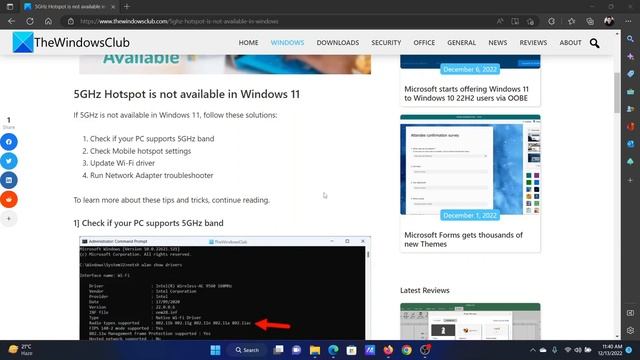Open Edge sidebar settings gear
Image resolution: width=640 pixels, height=360 pixels.
tap(631, 330)
